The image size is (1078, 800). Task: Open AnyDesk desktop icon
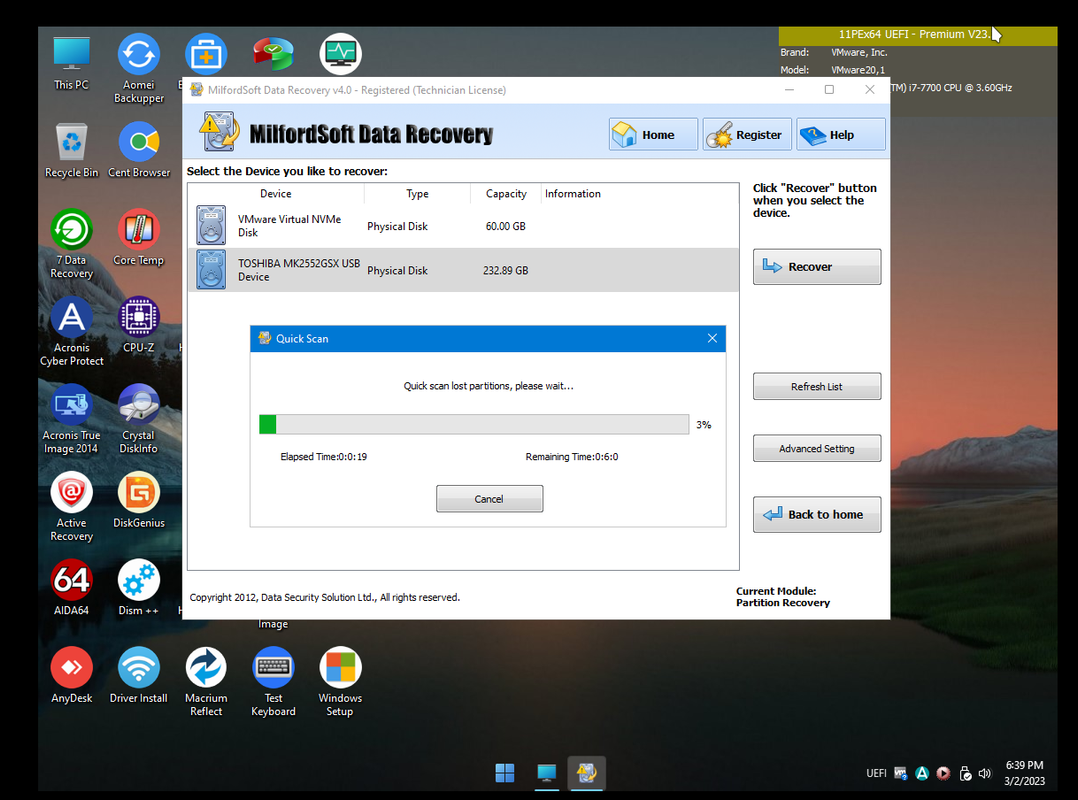pos(72,676)
